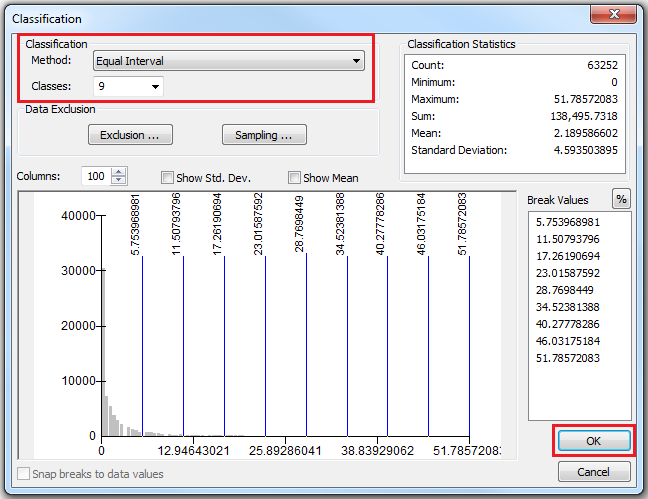Click the Standard Deviation value 4.593503895
The width and height of the screenshot is (648, 499).
pos(586,150)
